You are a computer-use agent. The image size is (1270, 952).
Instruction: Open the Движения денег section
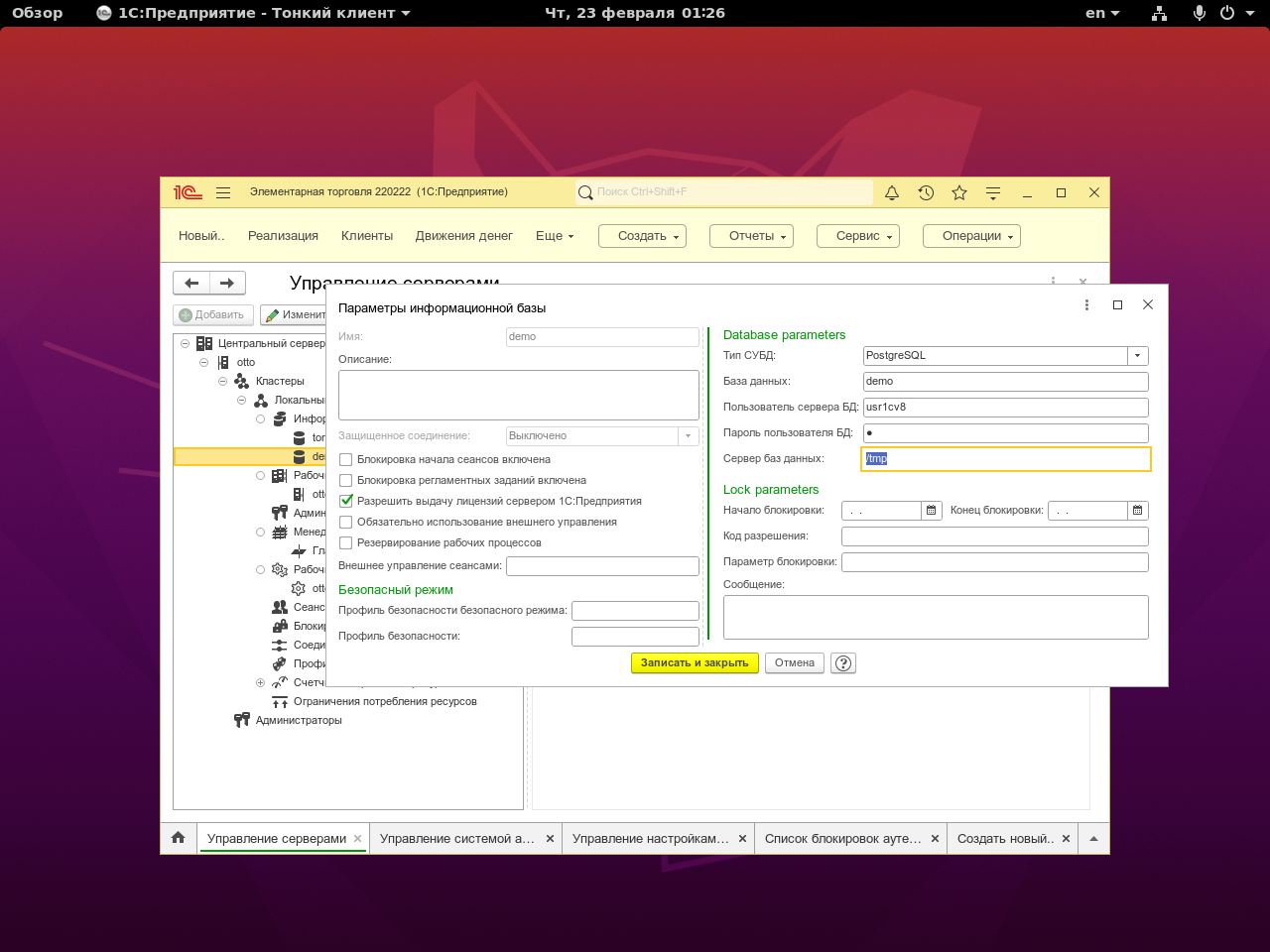pos(464,236)
